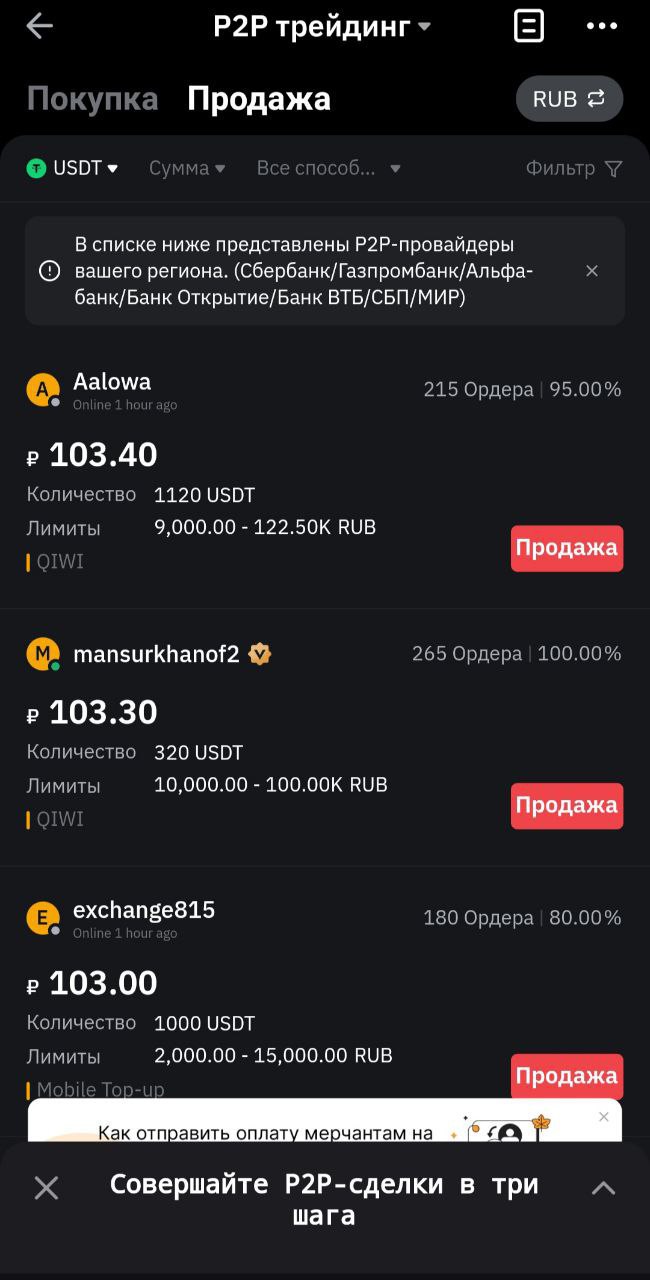Select the Продажа tab
Screen dimensions: 650x1280
pos(258,99)
